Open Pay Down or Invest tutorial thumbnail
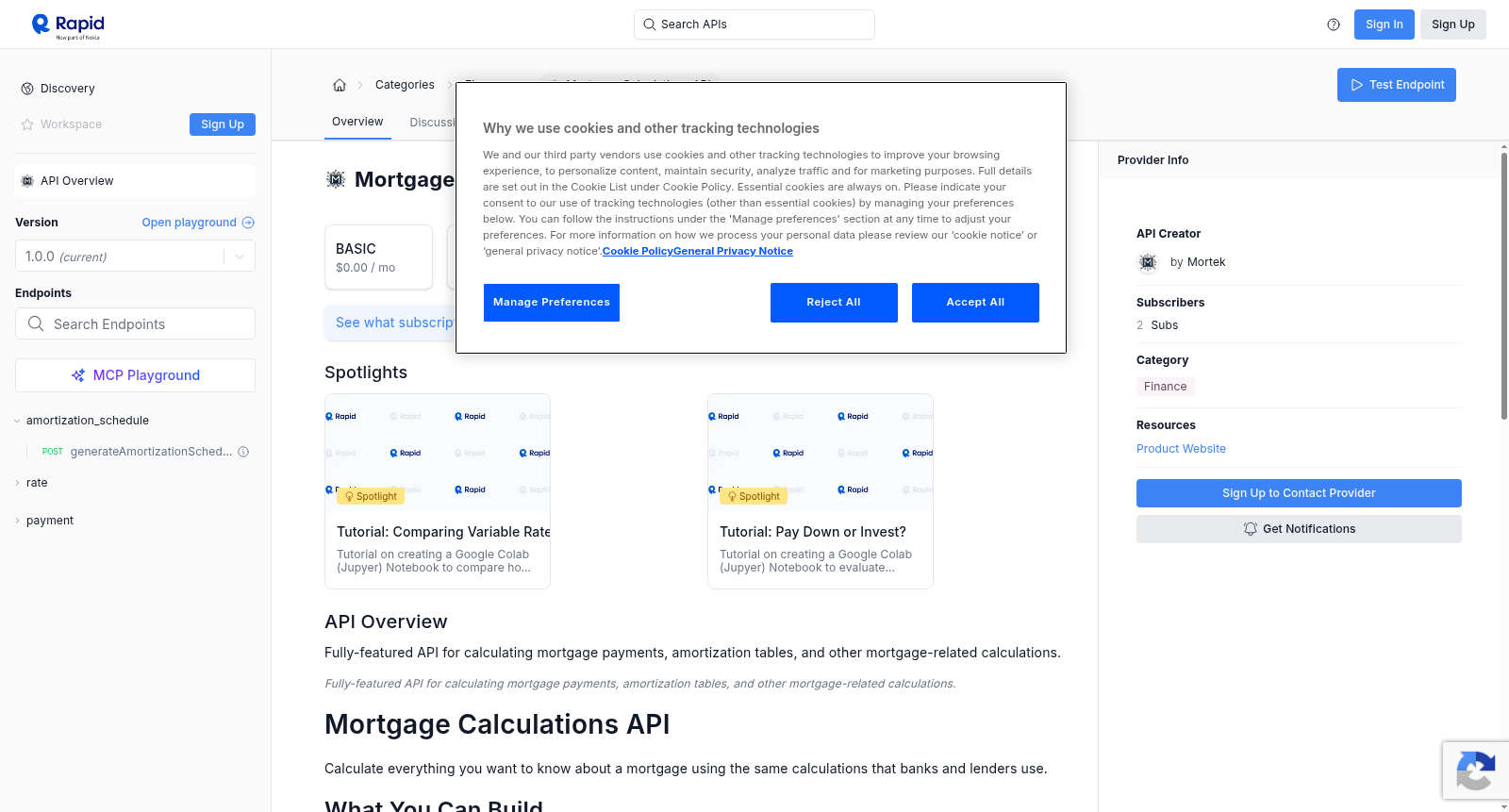Image resolution: width=1509 pixels, height=812 pixels. 821,453
